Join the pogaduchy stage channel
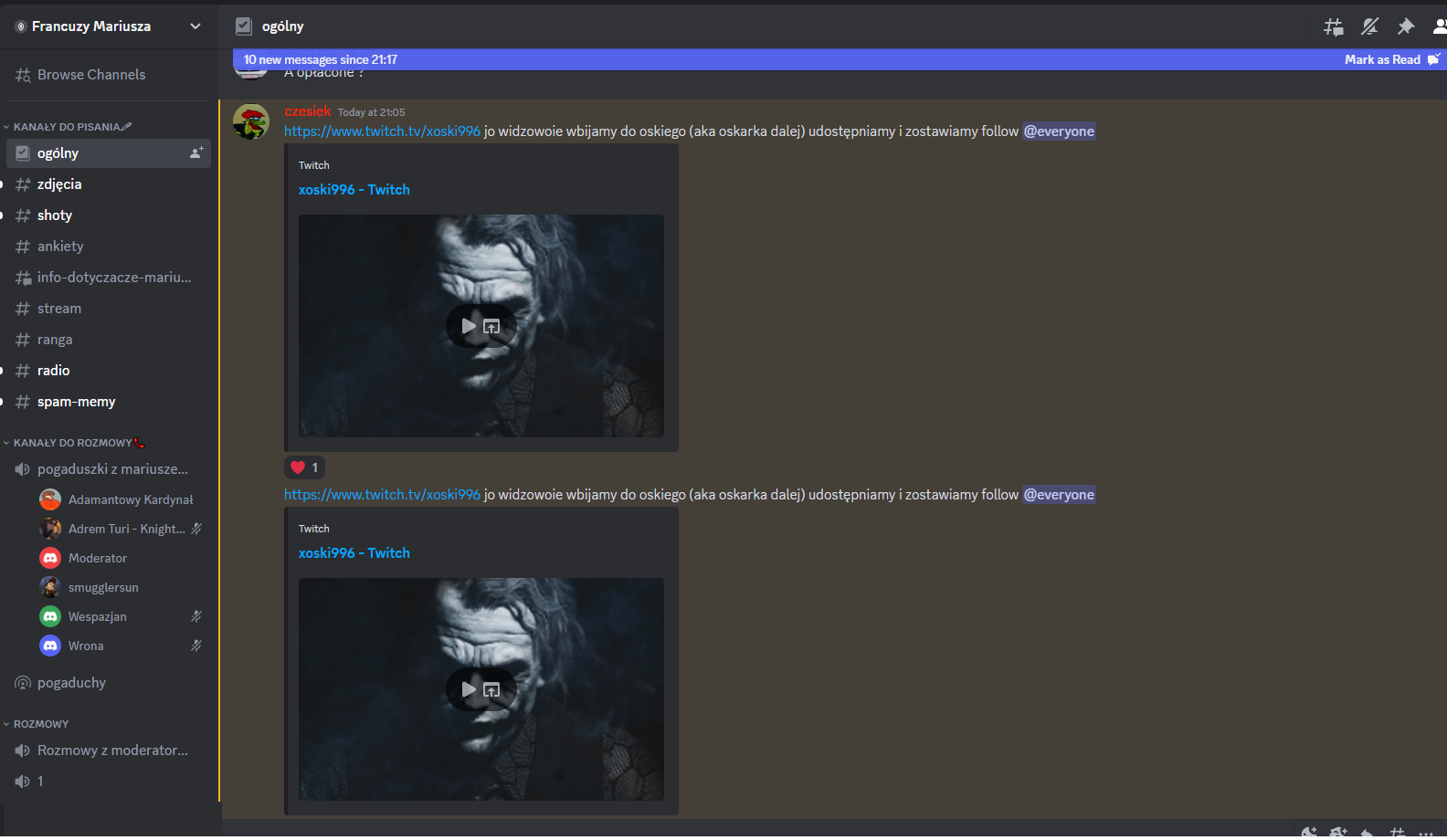The image size is (1447, 840). pos(71,683)
